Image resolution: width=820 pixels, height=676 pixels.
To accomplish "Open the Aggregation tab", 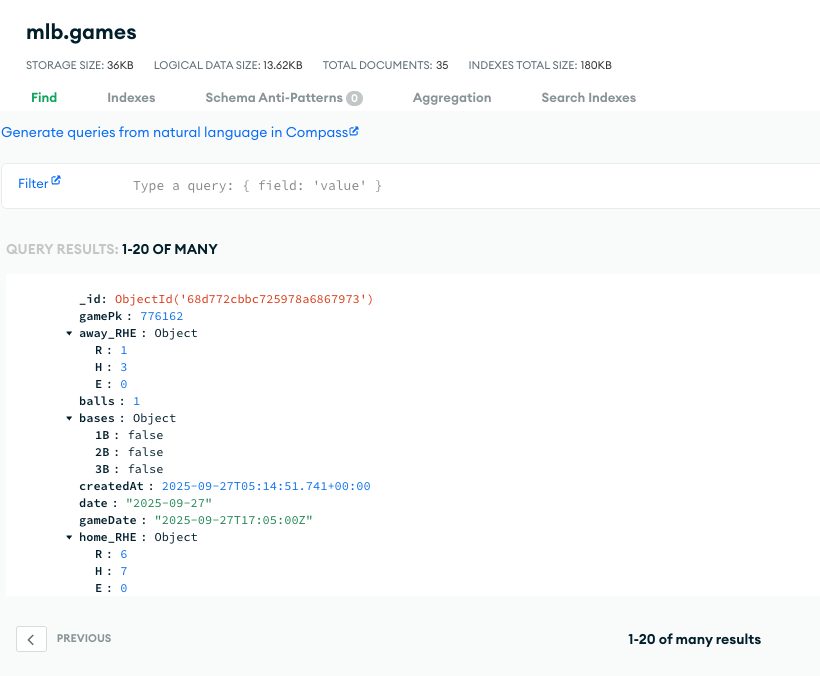I will coord(452,98).
